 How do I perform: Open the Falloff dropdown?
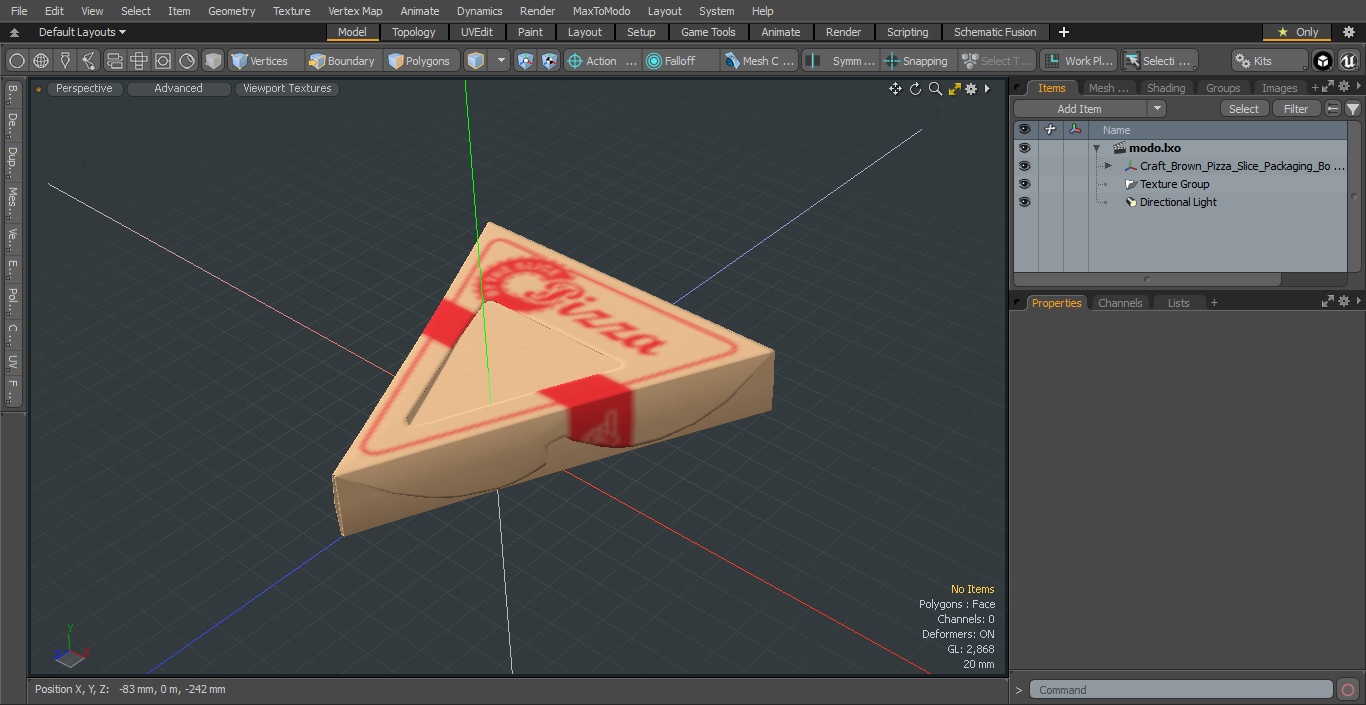point(680,61)
